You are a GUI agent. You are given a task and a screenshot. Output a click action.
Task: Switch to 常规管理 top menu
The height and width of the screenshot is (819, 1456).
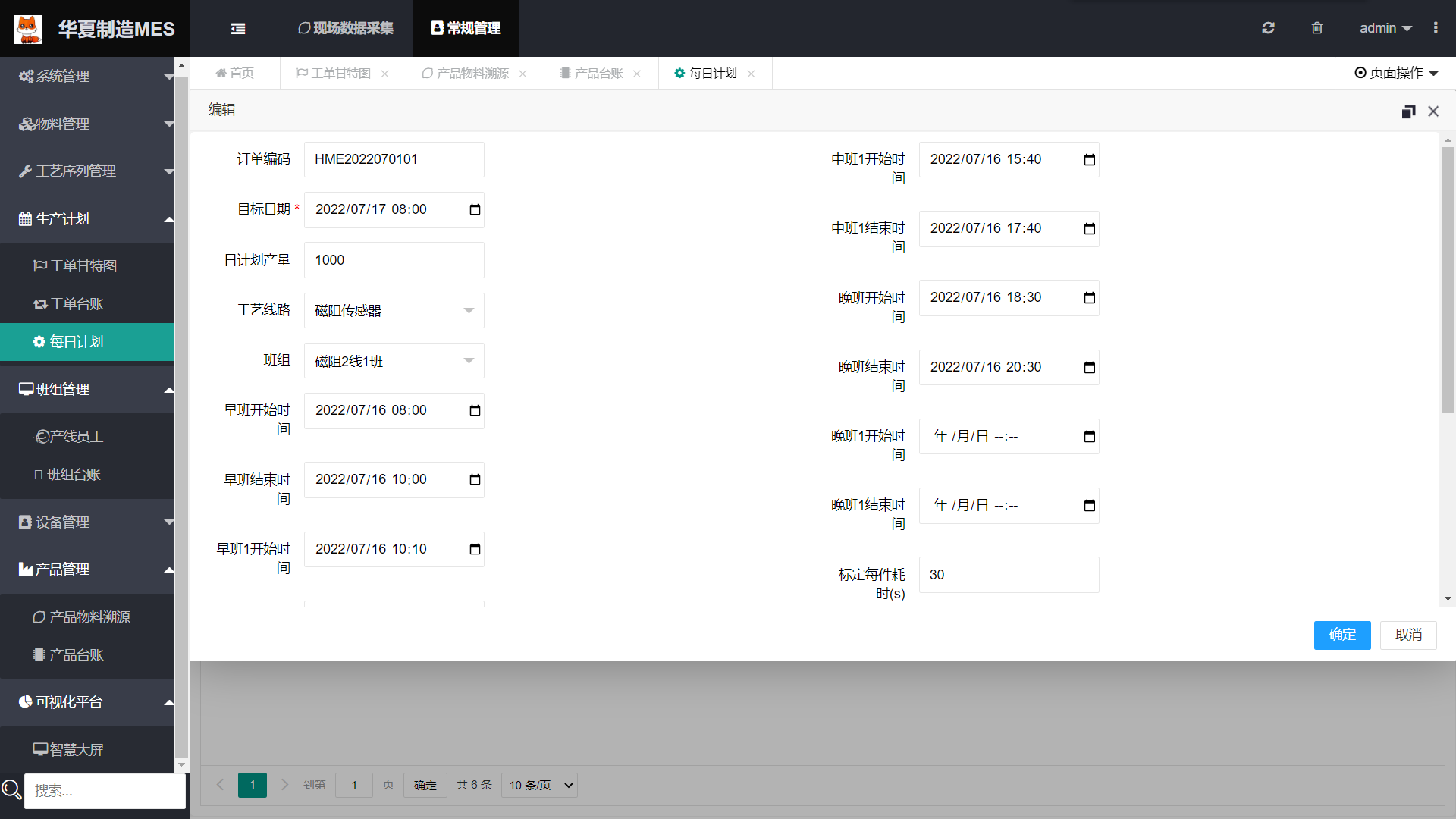coord(466,28)
